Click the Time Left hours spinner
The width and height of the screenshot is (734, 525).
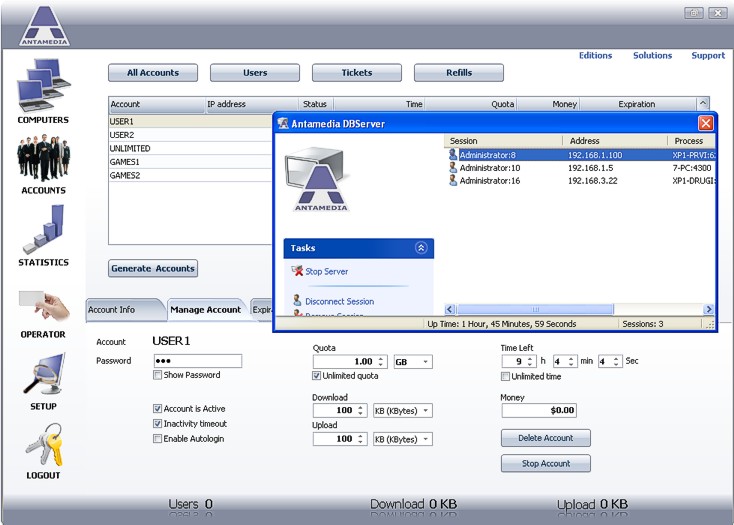[530, 361]
